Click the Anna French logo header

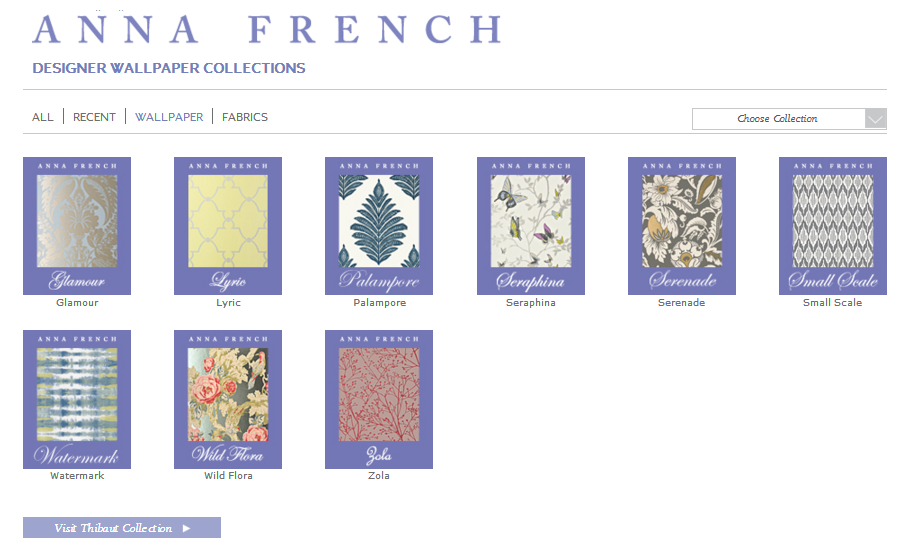pos(267,29)
